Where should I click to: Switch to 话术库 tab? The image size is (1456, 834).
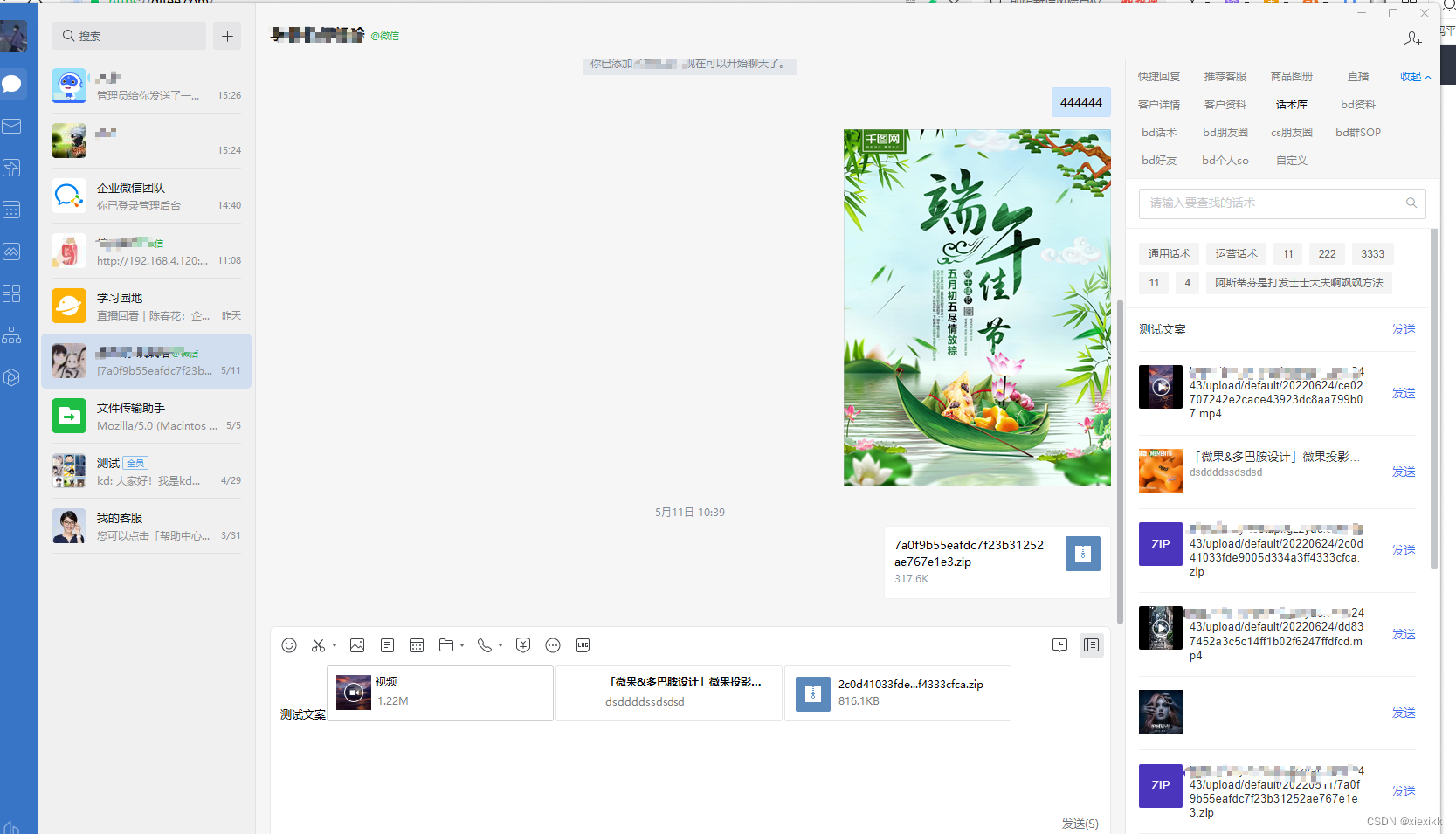point(1292,105)
